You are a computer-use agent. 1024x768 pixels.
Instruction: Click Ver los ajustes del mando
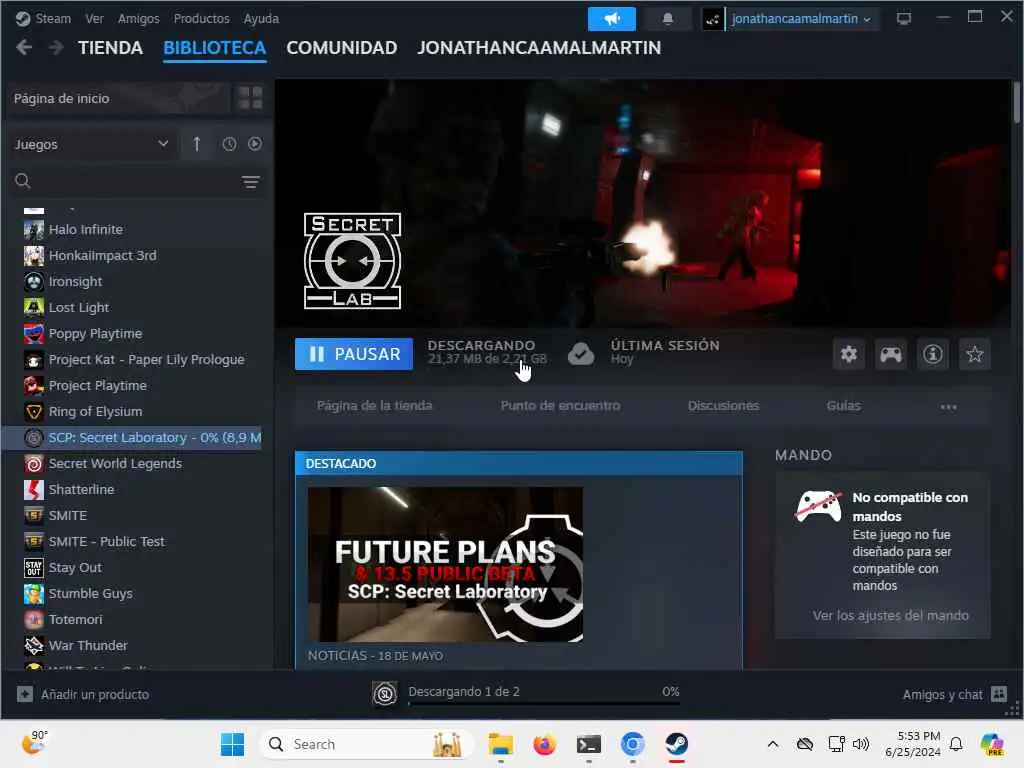[x=891, y=615]
